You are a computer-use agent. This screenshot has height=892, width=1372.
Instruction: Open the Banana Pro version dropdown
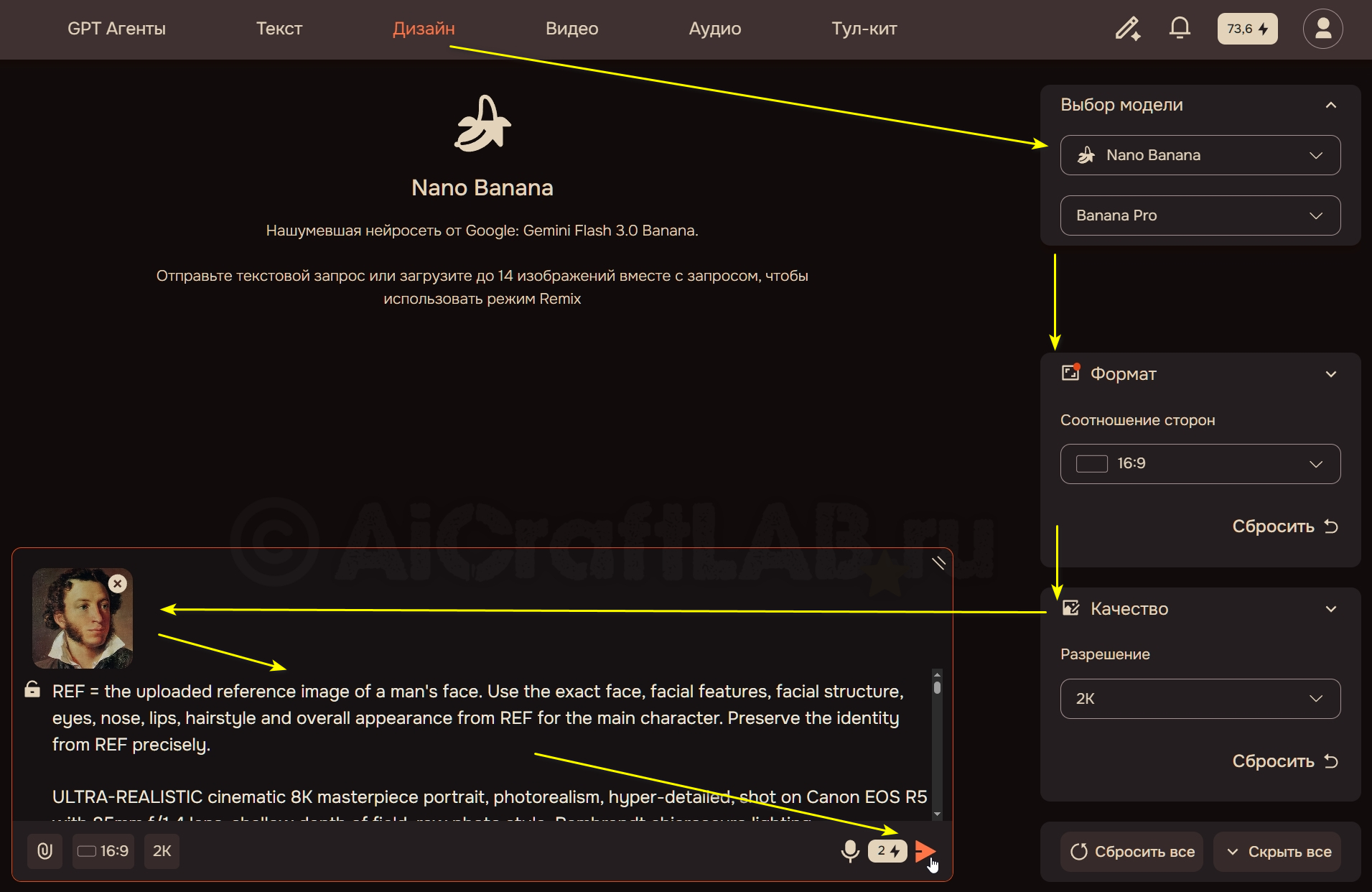[x=1200, y=215]
